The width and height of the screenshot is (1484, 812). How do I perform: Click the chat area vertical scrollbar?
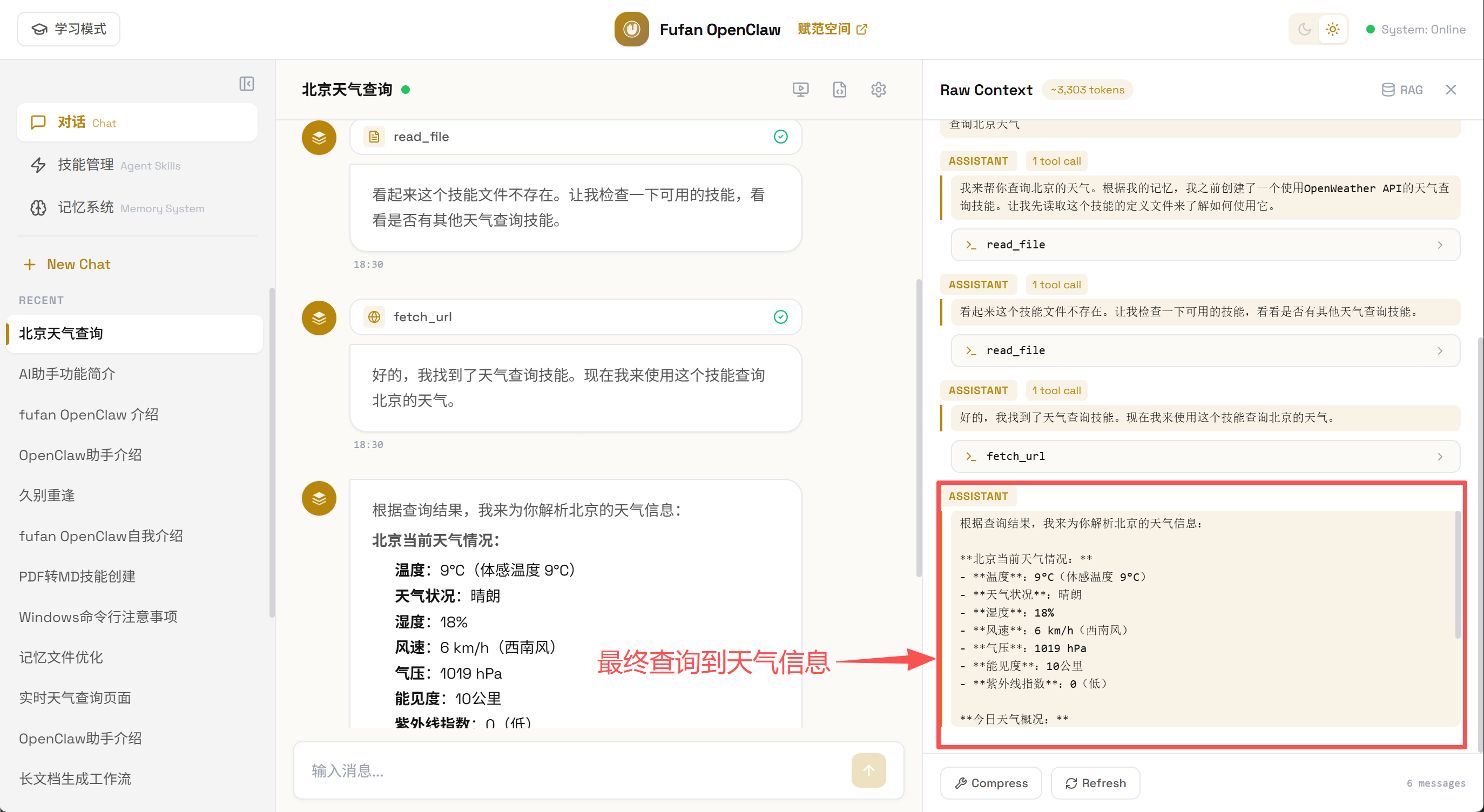(918, 427)
